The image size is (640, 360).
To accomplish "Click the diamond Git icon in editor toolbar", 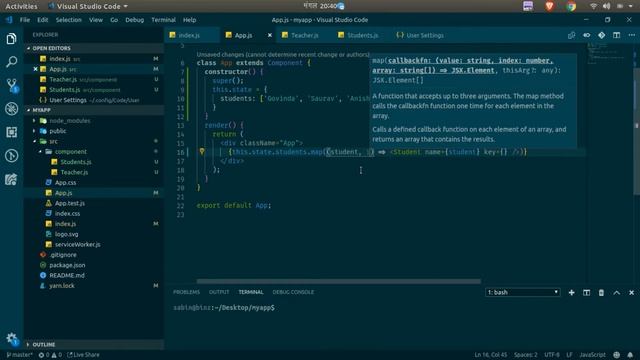I will pyautogui.click(x=602, y=36).
